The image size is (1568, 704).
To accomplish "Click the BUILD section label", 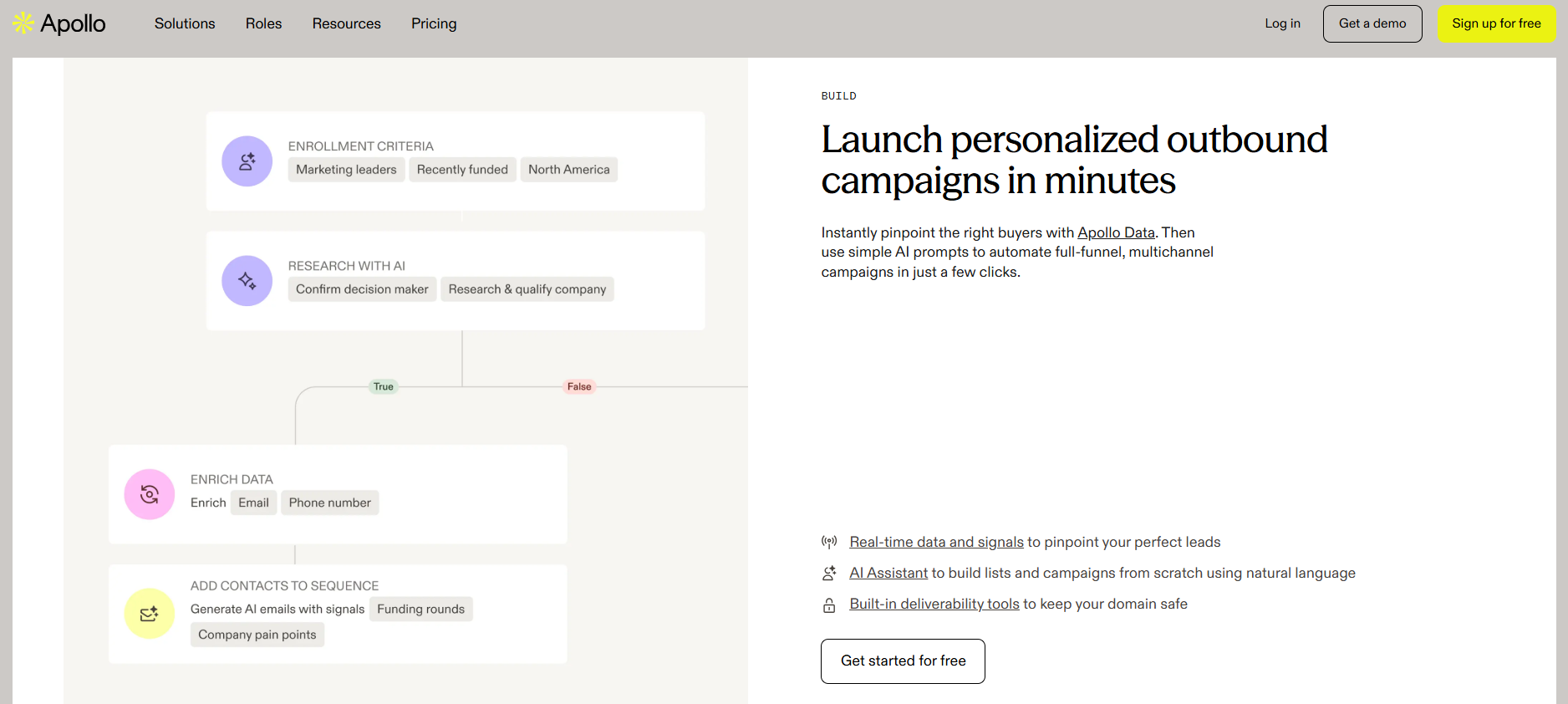I will [839, 96].
